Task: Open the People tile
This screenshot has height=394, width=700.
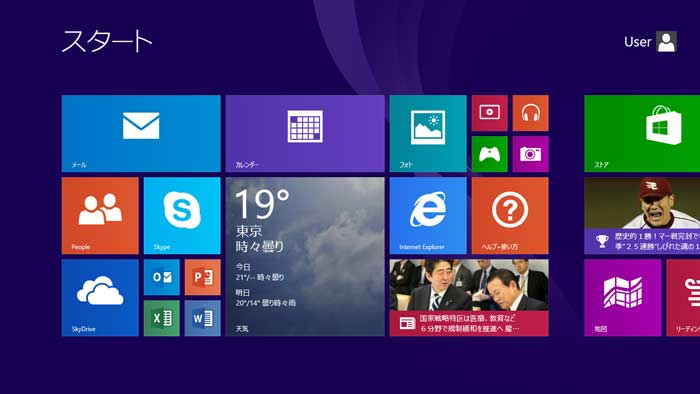Action: pos(100,216)
